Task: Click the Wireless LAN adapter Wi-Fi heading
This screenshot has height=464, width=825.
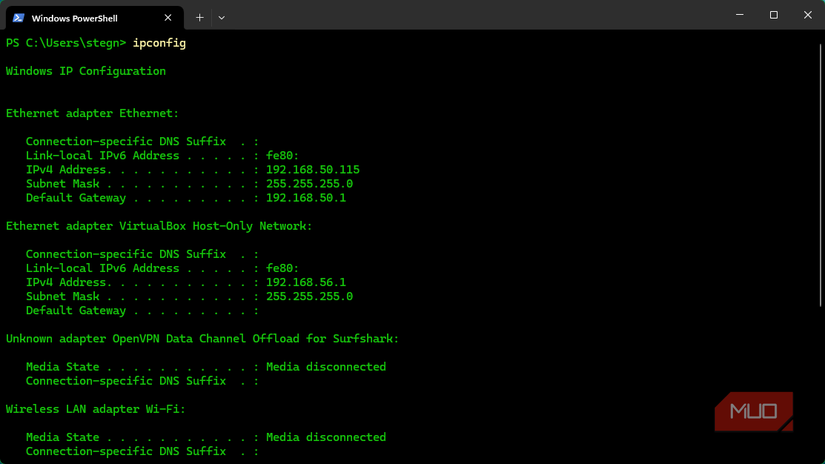Action: tap(96, 409)
